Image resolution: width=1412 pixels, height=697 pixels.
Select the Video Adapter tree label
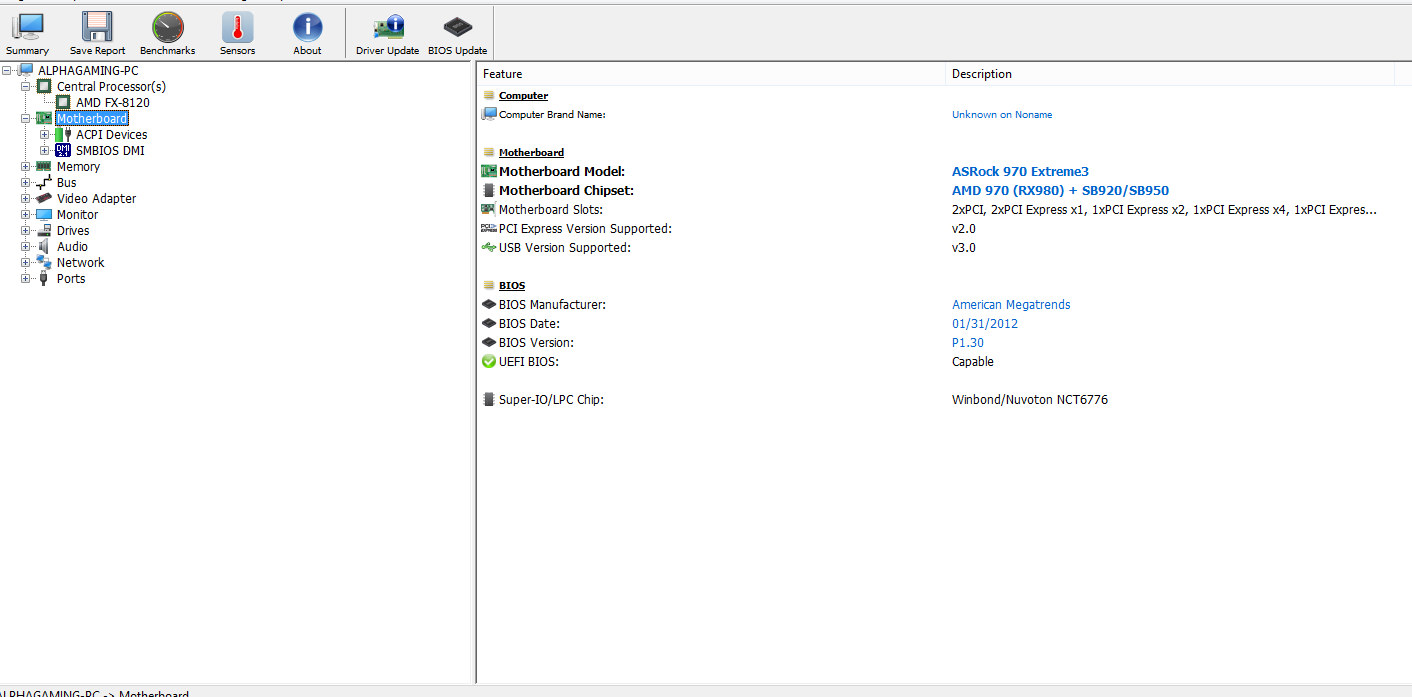pos(96,198)
